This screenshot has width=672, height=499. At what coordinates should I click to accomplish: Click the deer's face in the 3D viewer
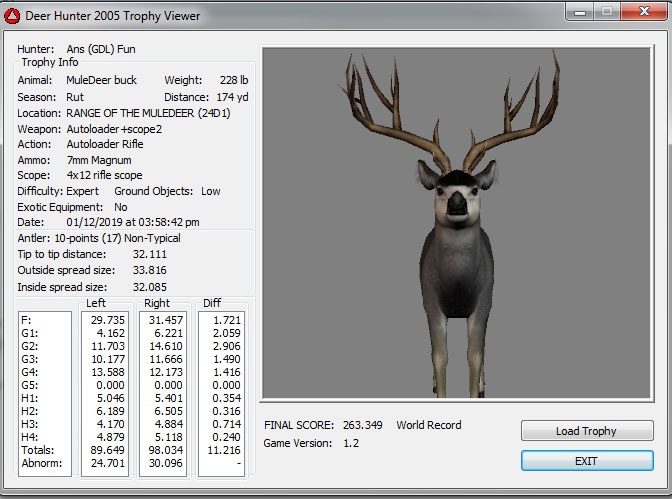coord(458,198)
